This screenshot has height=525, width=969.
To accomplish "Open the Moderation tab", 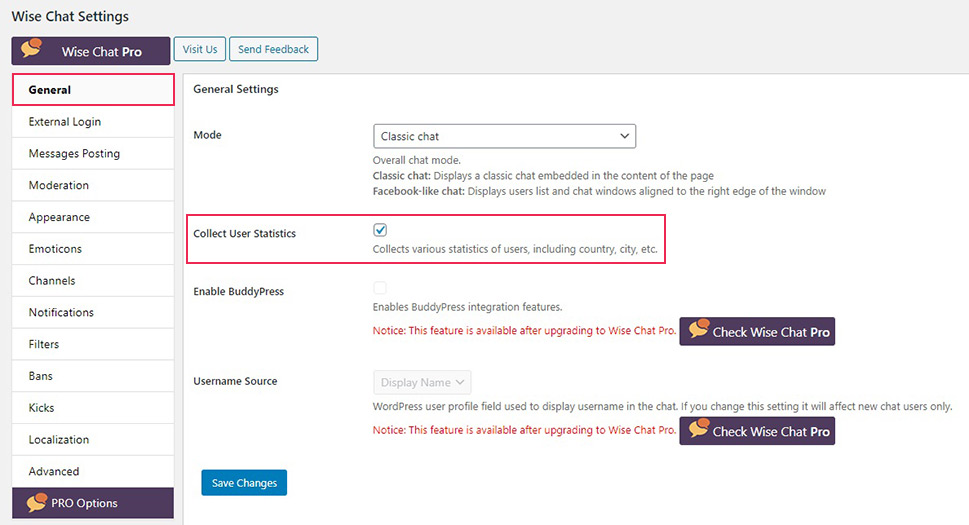I will 93,185.
